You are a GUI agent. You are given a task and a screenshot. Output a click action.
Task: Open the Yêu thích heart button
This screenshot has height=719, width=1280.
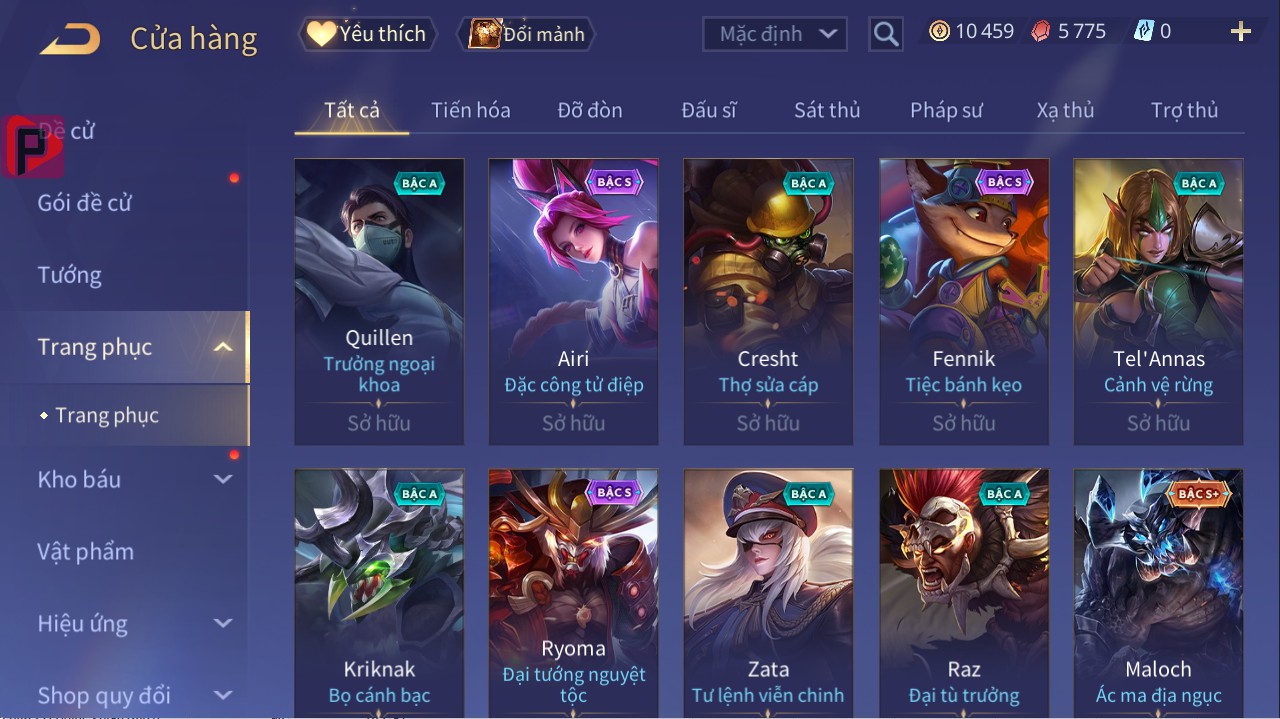pos(366,34)
